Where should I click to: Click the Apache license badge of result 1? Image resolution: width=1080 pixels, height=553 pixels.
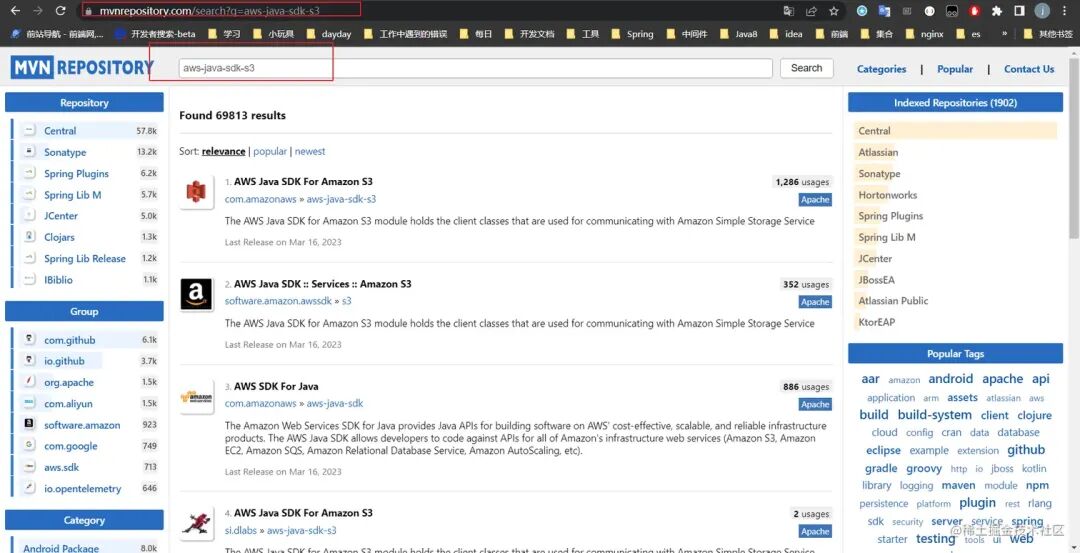pyautogui.click(x=815, y=199)
